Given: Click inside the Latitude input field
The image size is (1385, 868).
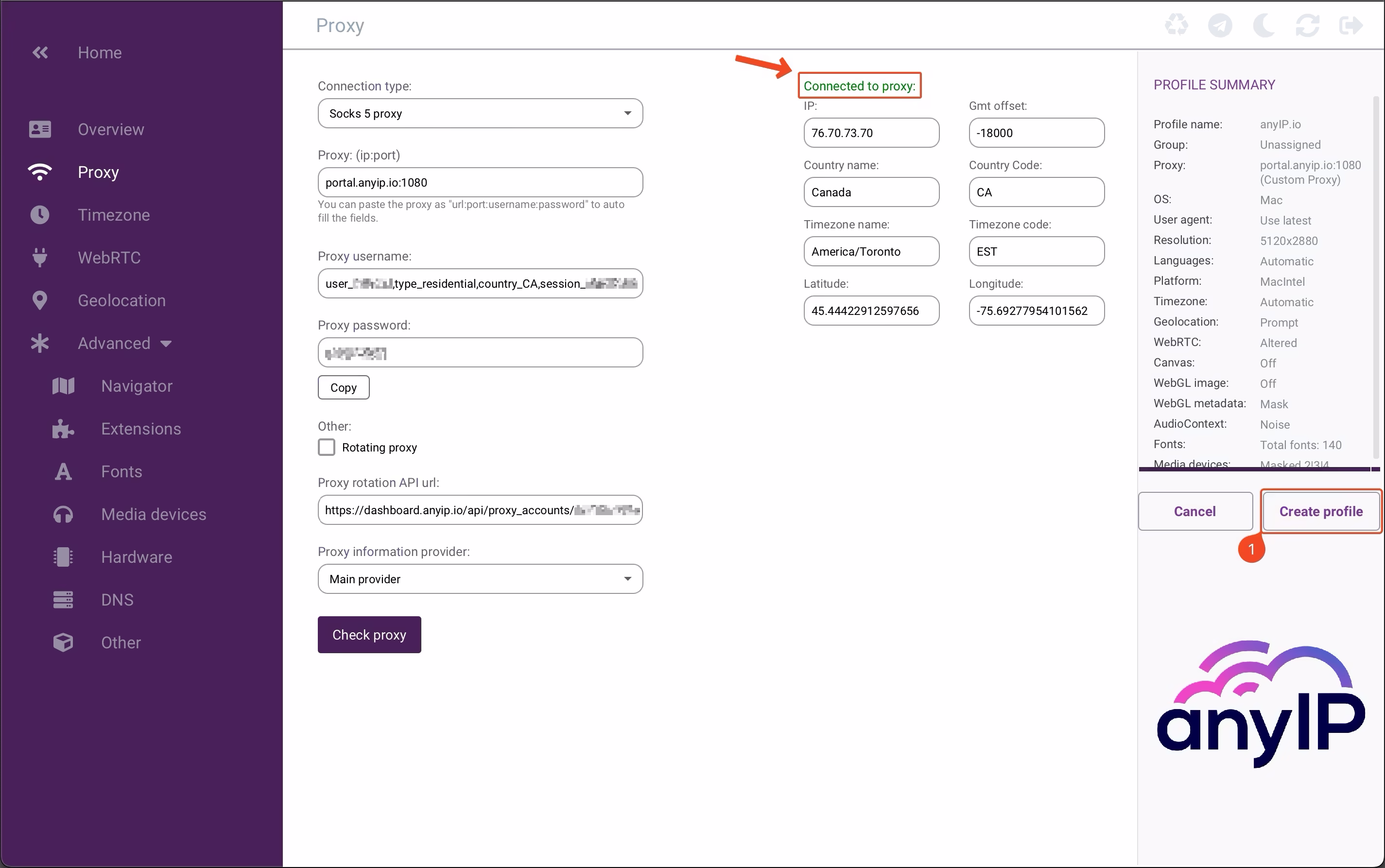Looking at the screenshot, I should pyautogui.click(x=871, y=311).
